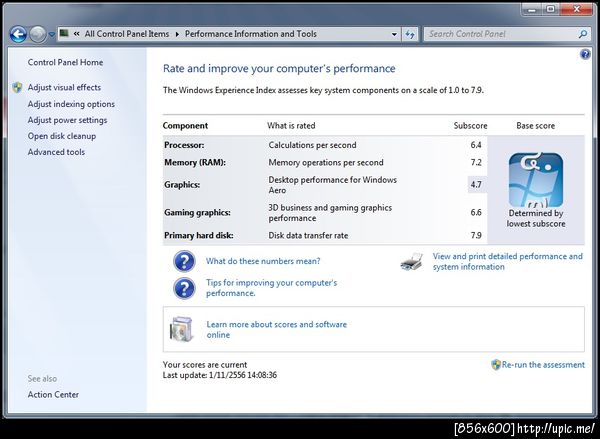The height and width of the screenshot is (439, 600).
Task: Open Adjust visual effects
Action: 64,87
